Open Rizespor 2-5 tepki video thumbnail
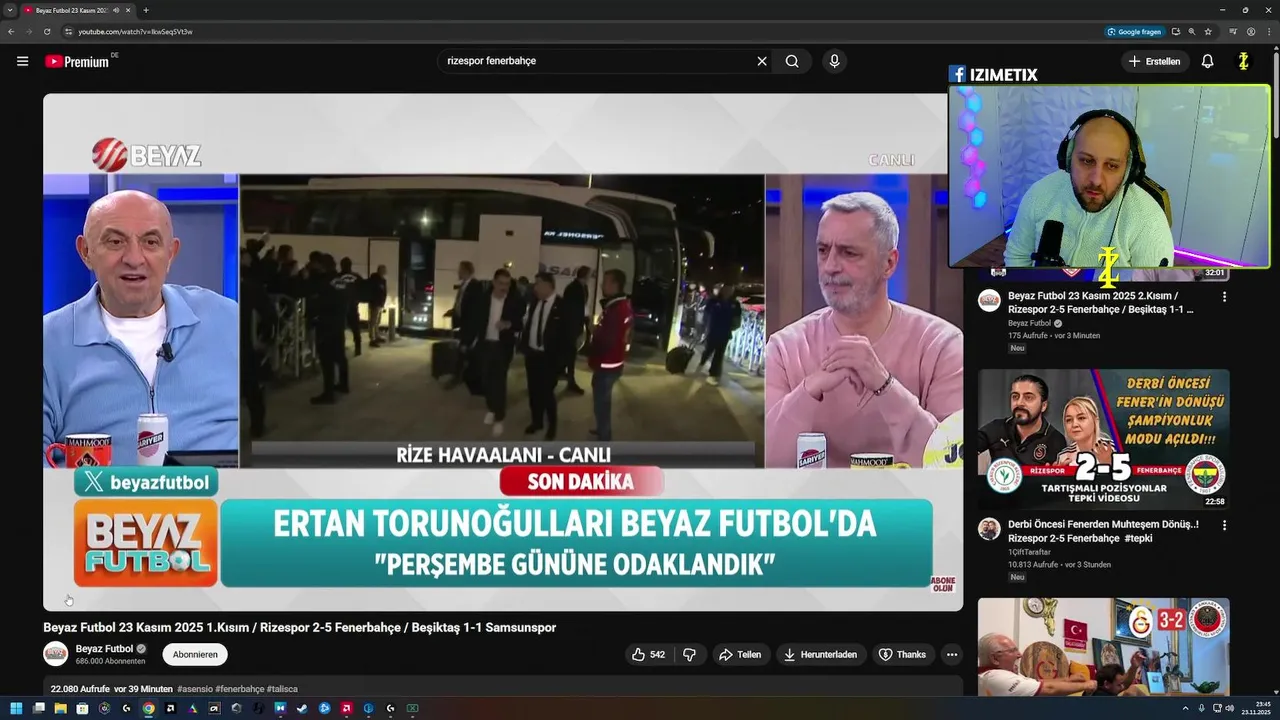 click(x=1104, y=440)
